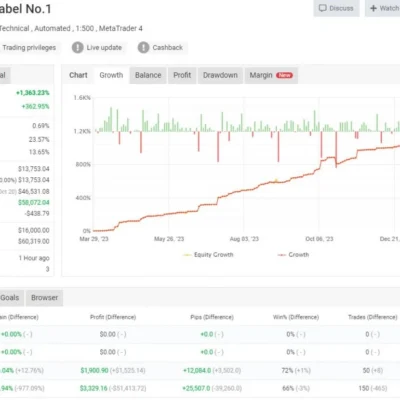Click the $46,531.08 value
The height and width of the screenshot is (400, 400).
34,192
